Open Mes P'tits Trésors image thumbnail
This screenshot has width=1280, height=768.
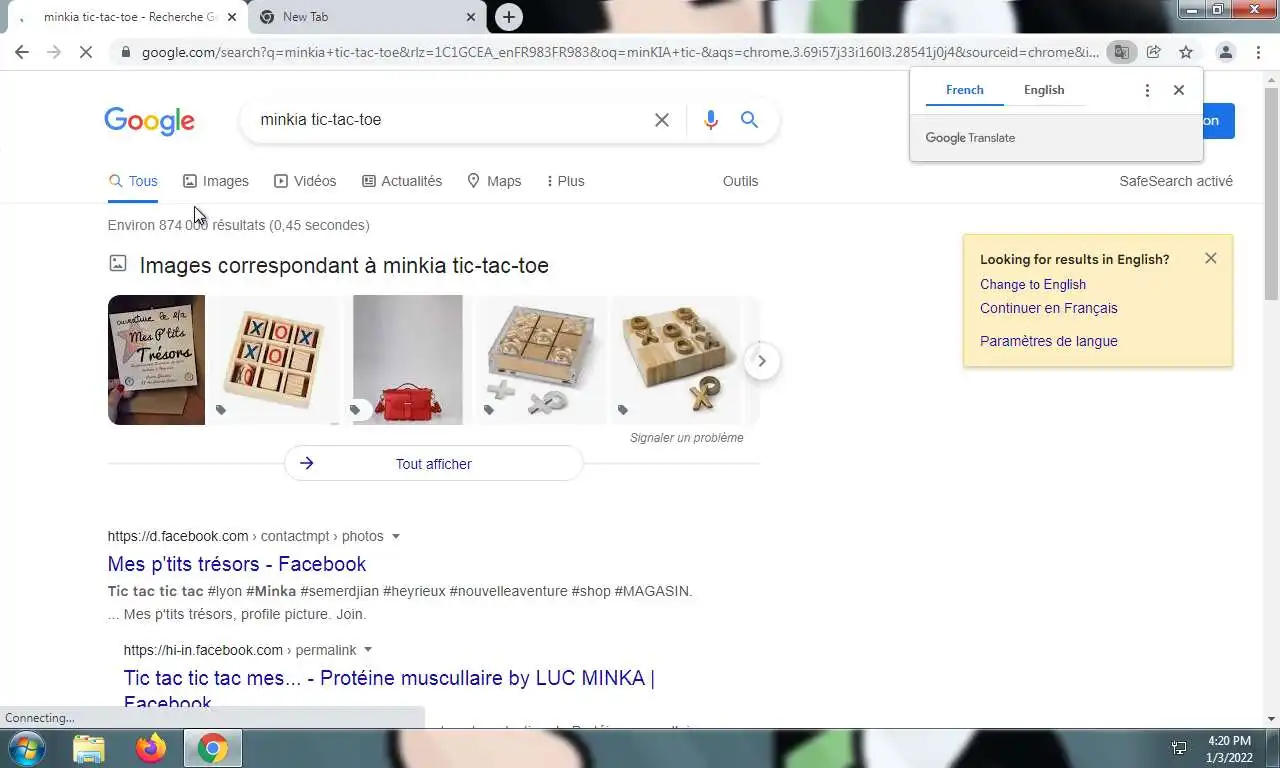click(x=156, y=360)
